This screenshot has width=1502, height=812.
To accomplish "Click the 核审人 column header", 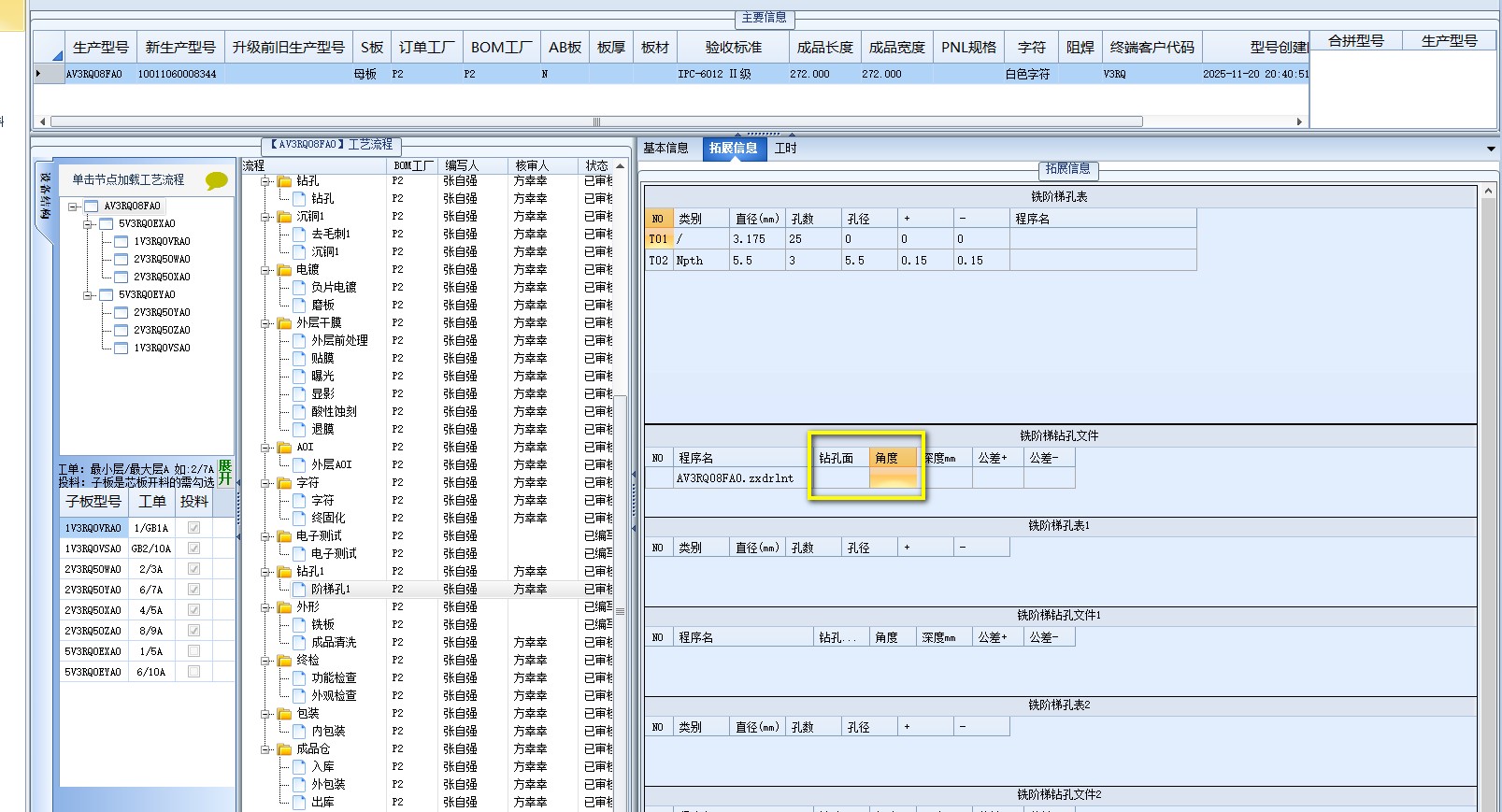I will click(x=542, y=165).
